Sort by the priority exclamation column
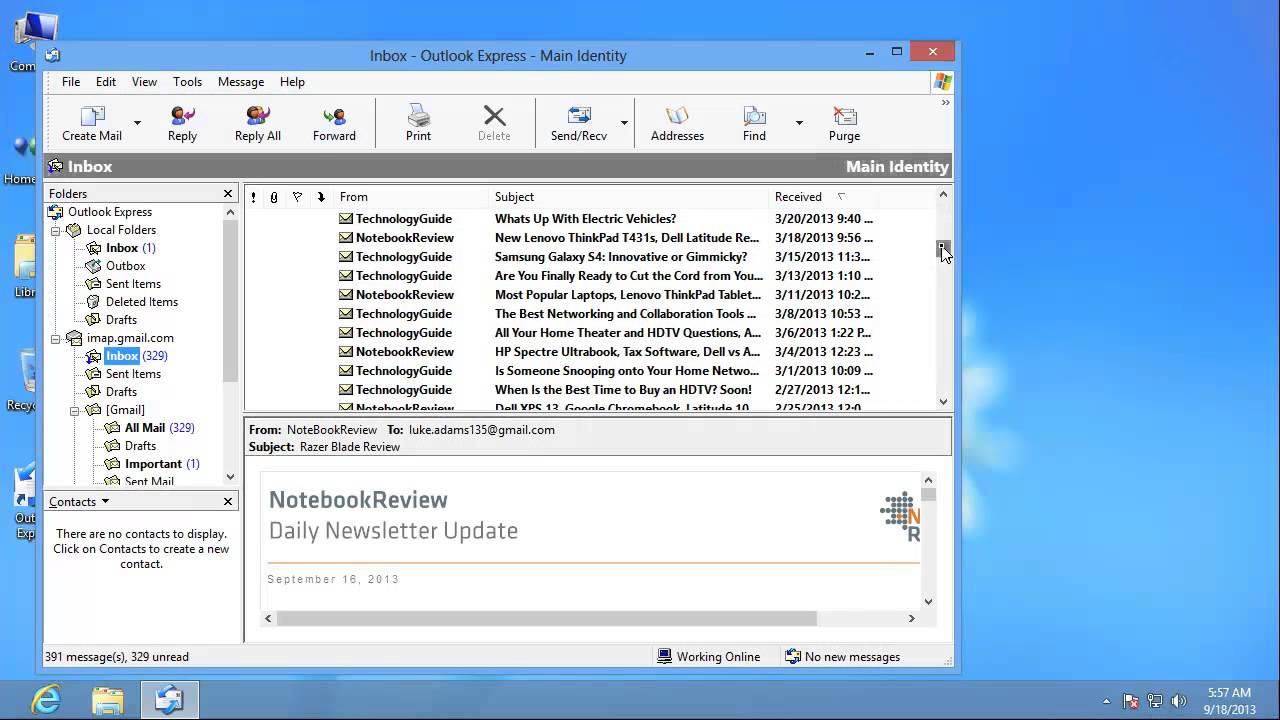The image size is (1280, 720). pyautogui.click(x=253, y=197)
